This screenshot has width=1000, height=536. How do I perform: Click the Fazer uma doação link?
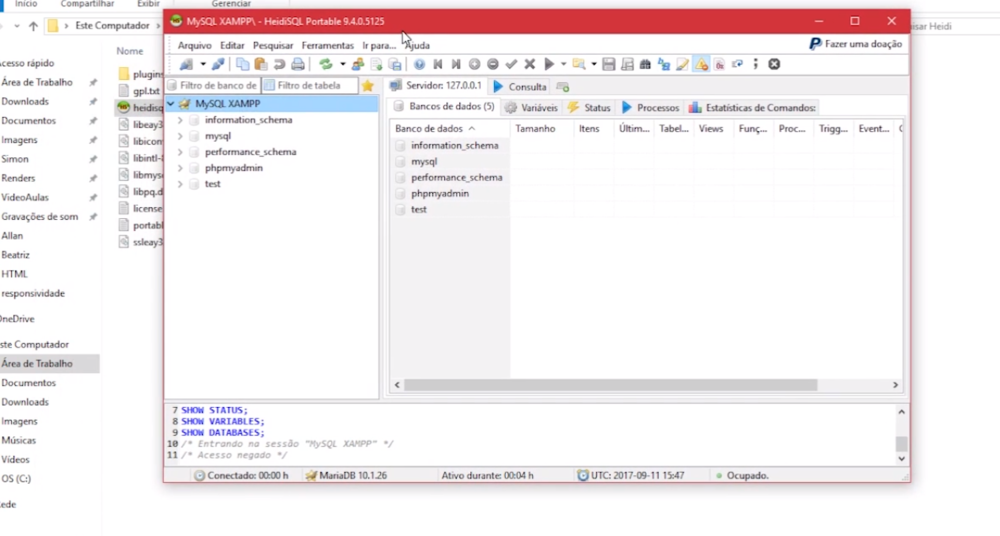[856, 44]
